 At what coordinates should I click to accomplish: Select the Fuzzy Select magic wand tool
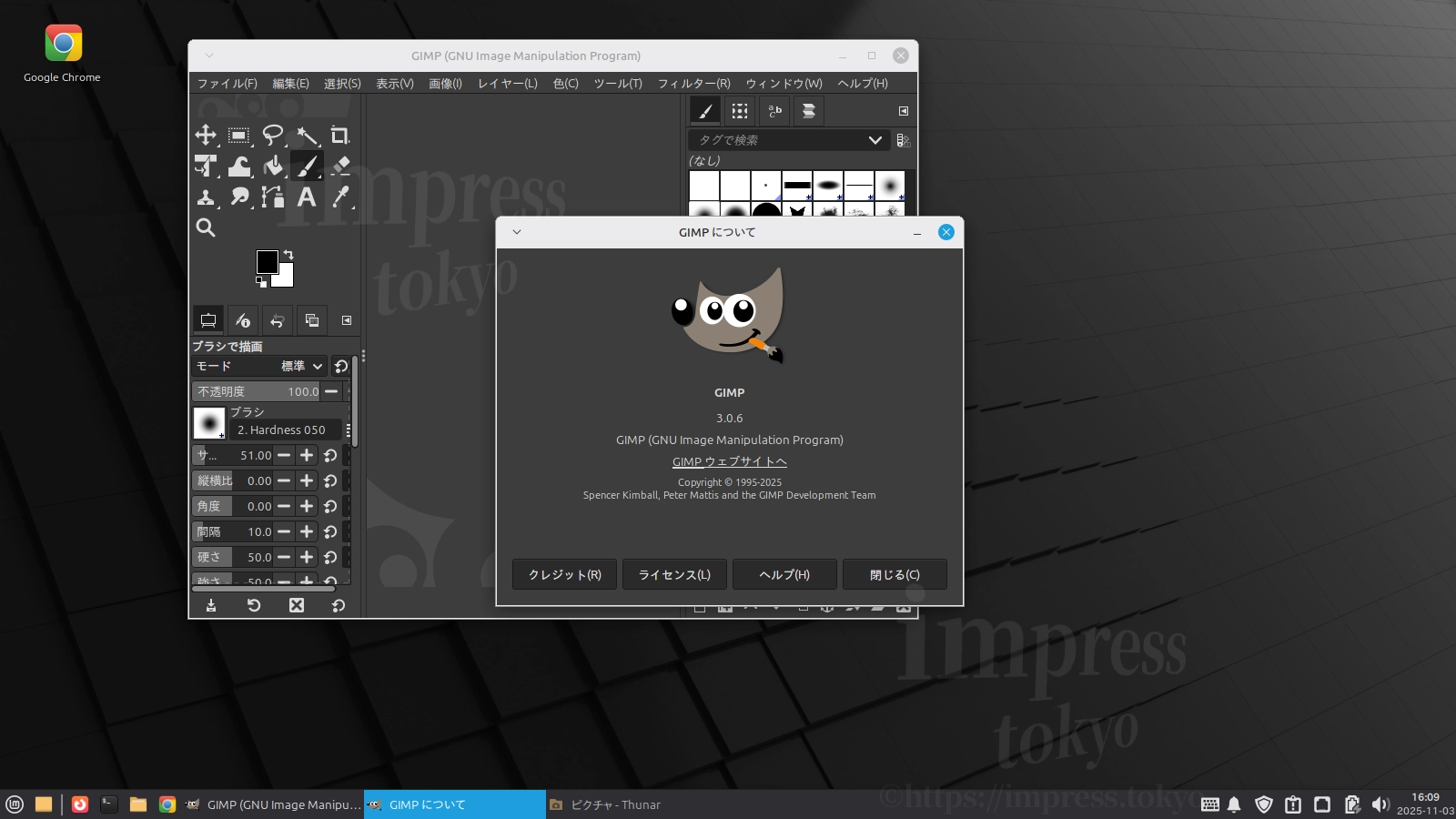pyautogui.click(x=307, y=136)
